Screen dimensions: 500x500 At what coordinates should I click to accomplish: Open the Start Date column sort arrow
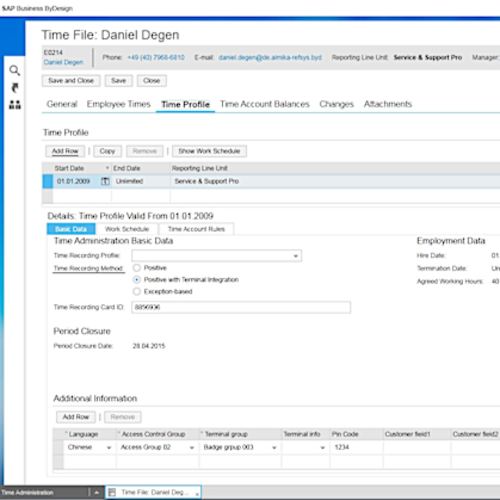coord(107,168)
